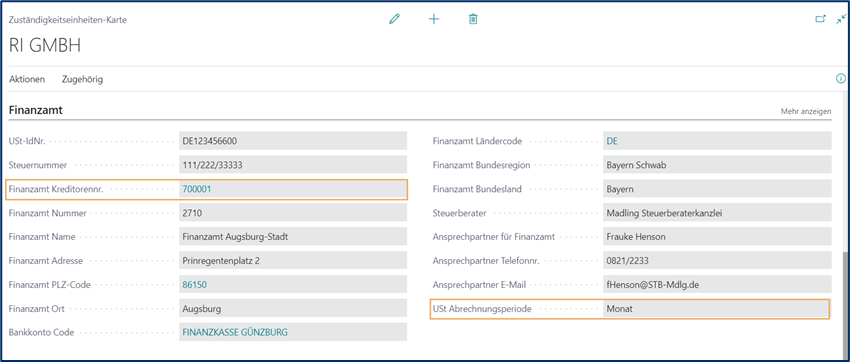This screenshot has width=850, height=362.
Task: Click Ansprechpartner E-Mail field fHenson@STB-Mdlg.de
Action: [717, 285]
